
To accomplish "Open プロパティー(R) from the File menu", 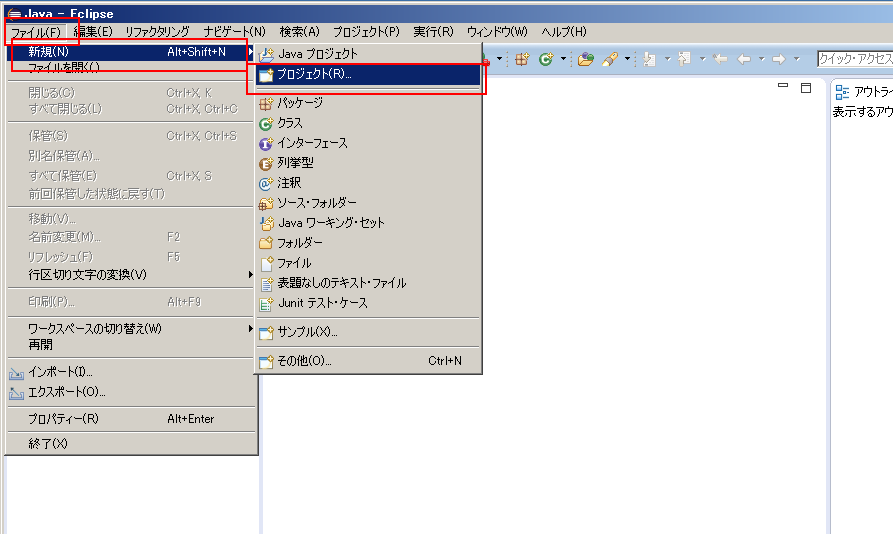I will tap(131, 419).
